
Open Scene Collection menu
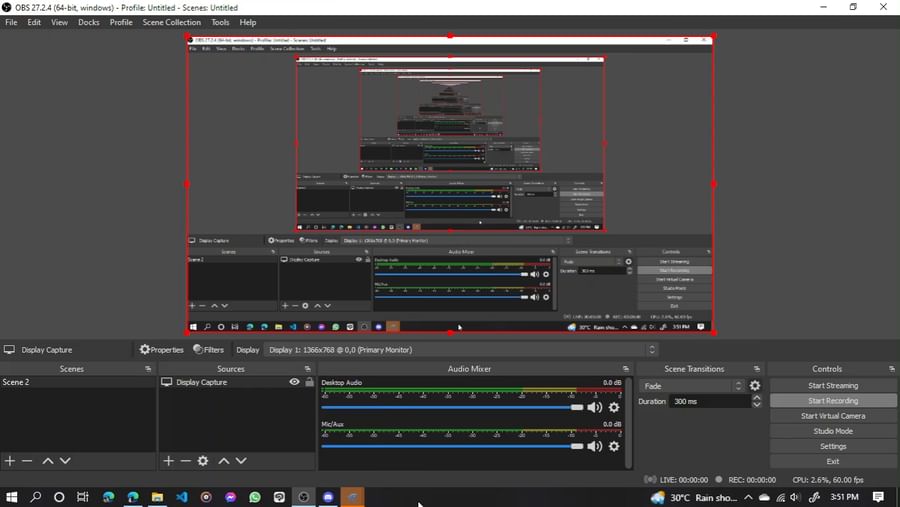pyautogui.click(x=172, y=22)
